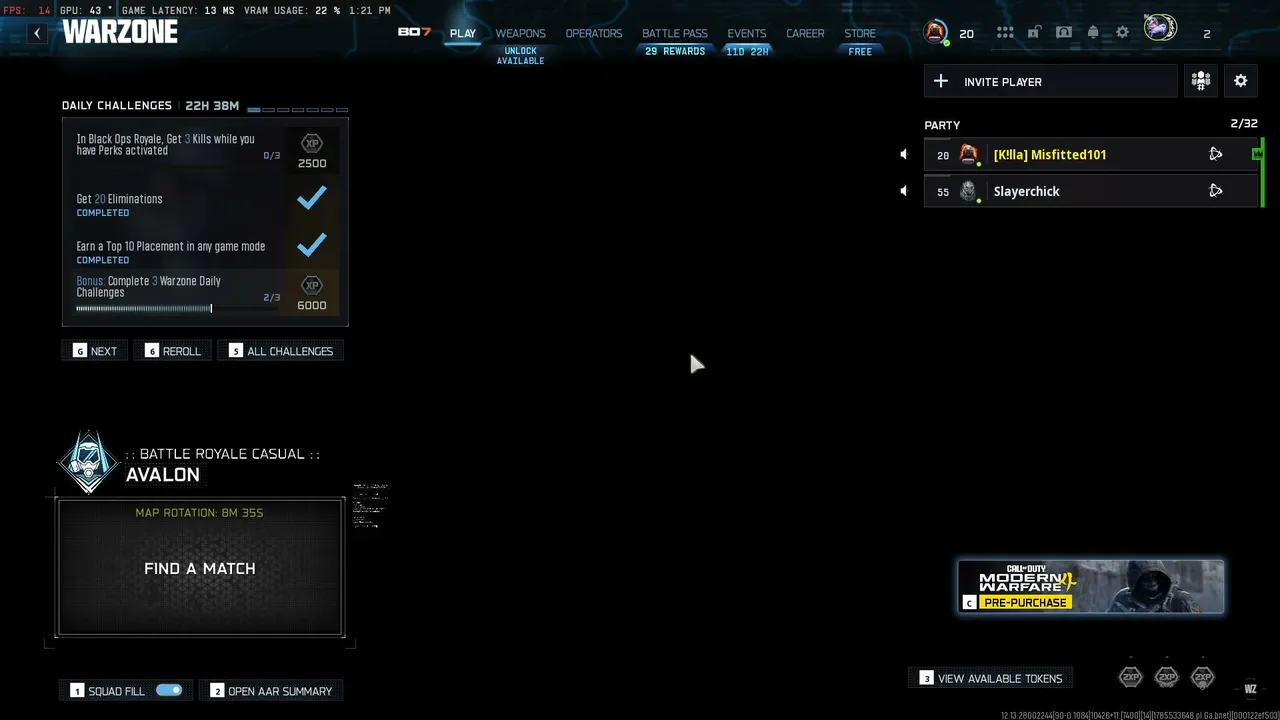Click Misfitted101's operator avatar
This screenshot has width=1280, height=720.
point(968,154)
